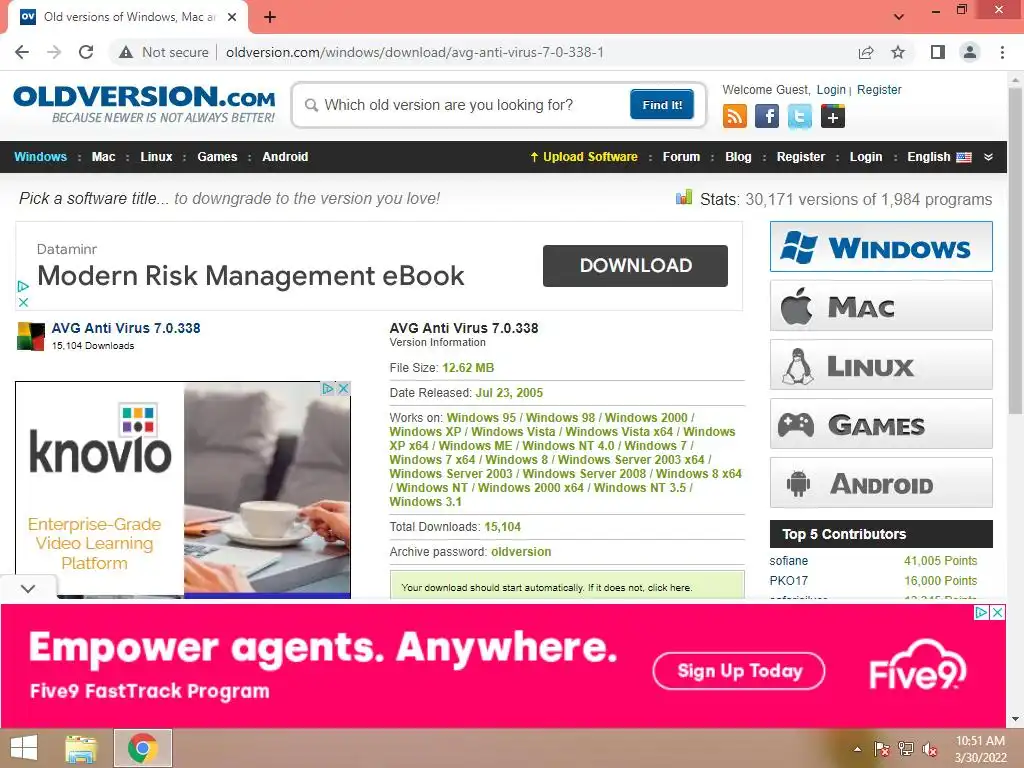The height and width of the screenshot is (768, 1024).
Task: Select the Windows nav menu item
Action: (x=40, y=157)
